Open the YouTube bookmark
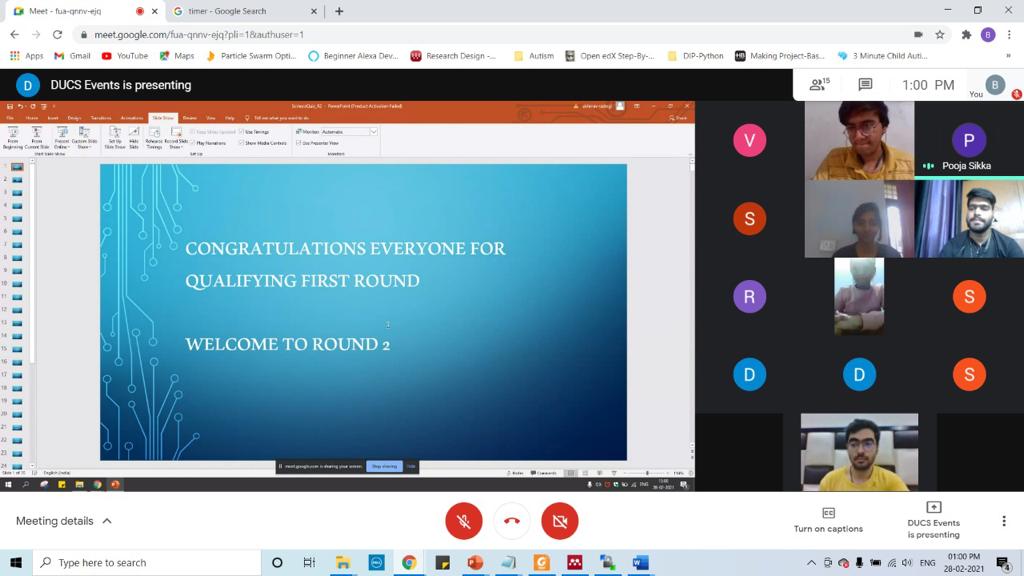 click(x=125, y=56)
